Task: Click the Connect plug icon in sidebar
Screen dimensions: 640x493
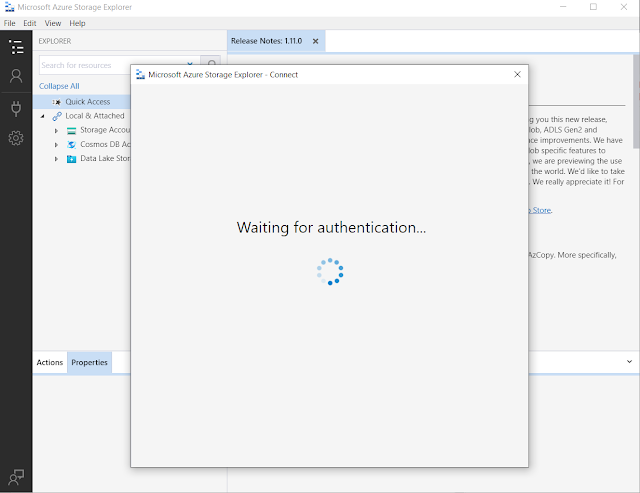Action: tap(16, 109)
